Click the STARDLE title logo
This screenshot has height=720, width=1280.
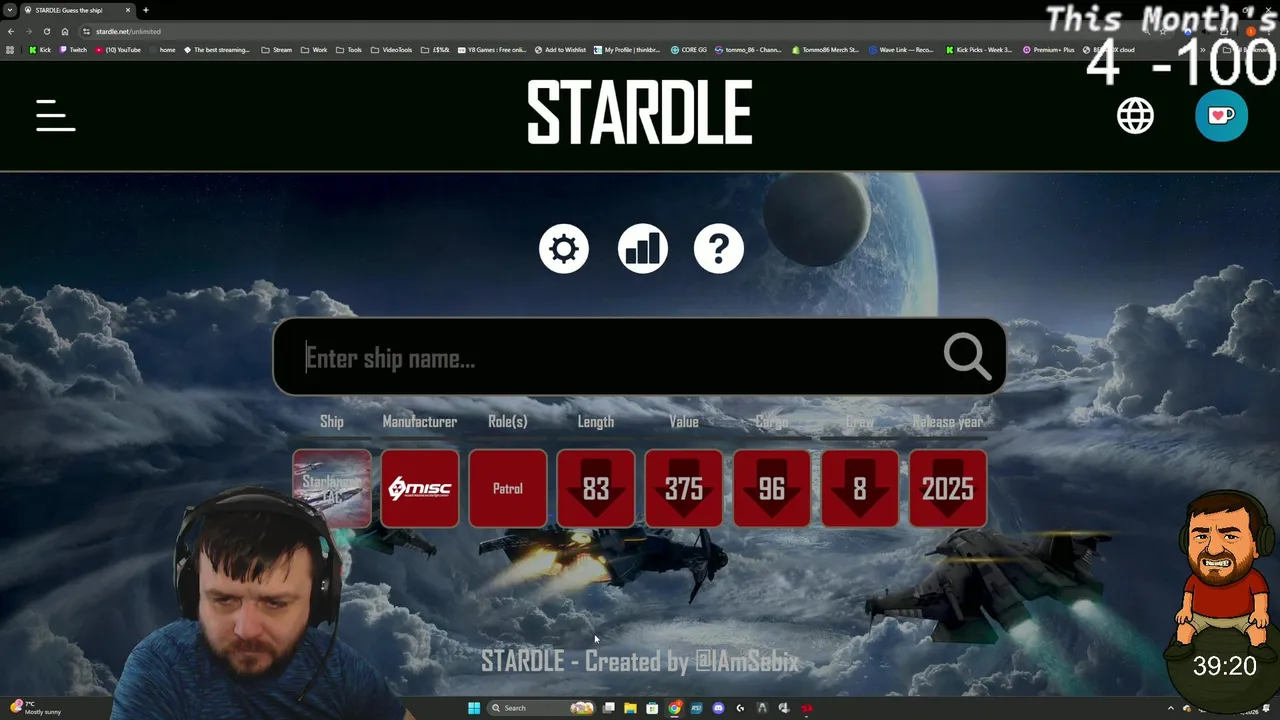pyautogui.click(x=640, y=113)
